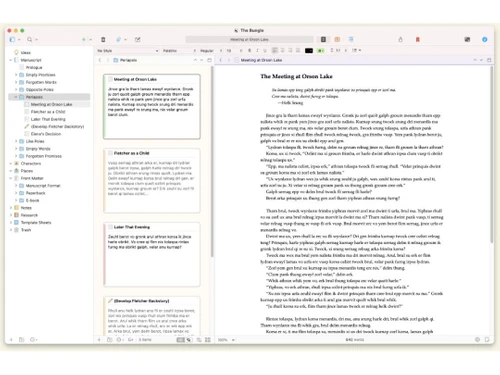The width and height of the screenshot is (500, 375).
Task: Open the font size 13 dropdown
Action: 234,51
